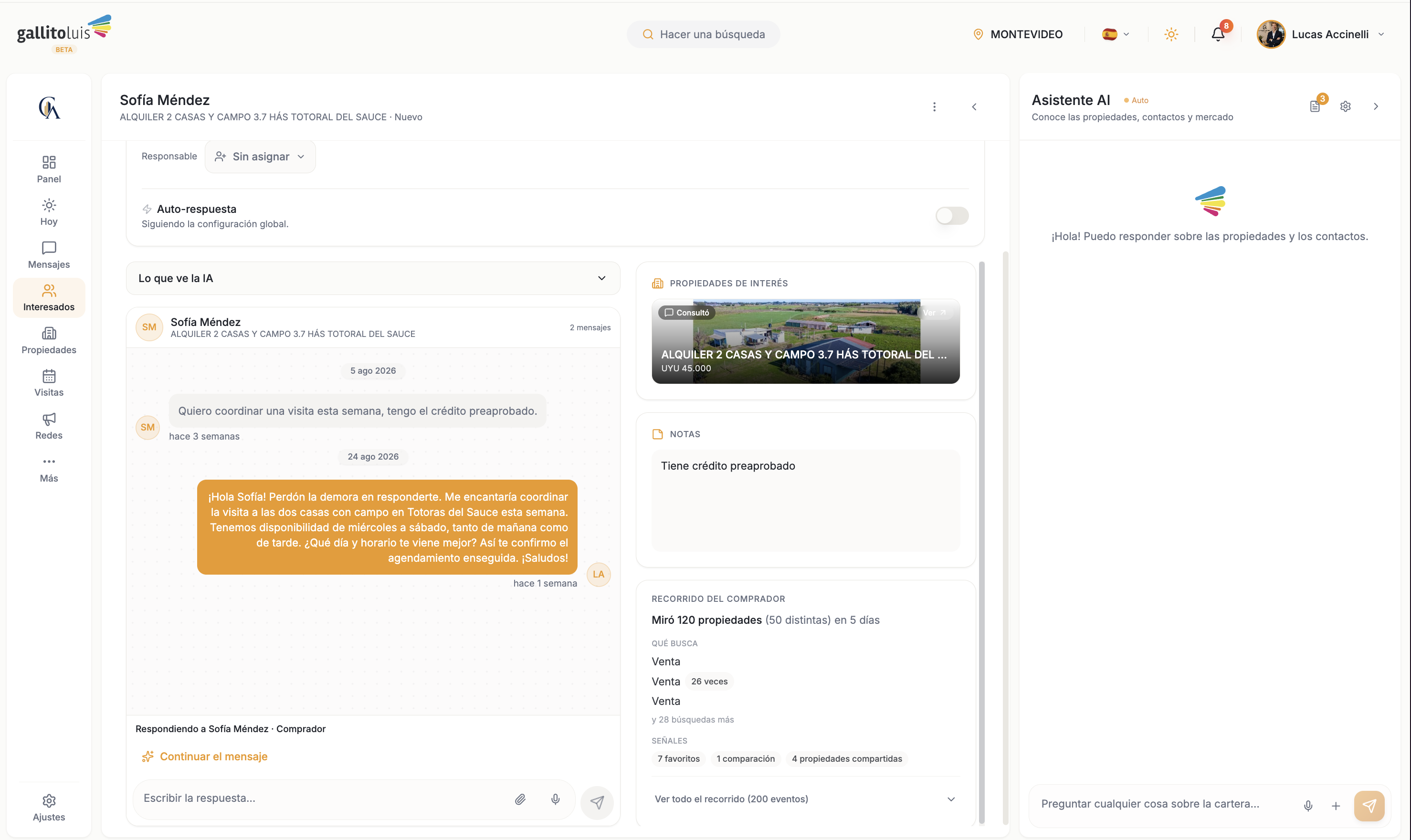Click the NOTAS section icon
The image size is (1411, 840).
(x=657, y=434)
